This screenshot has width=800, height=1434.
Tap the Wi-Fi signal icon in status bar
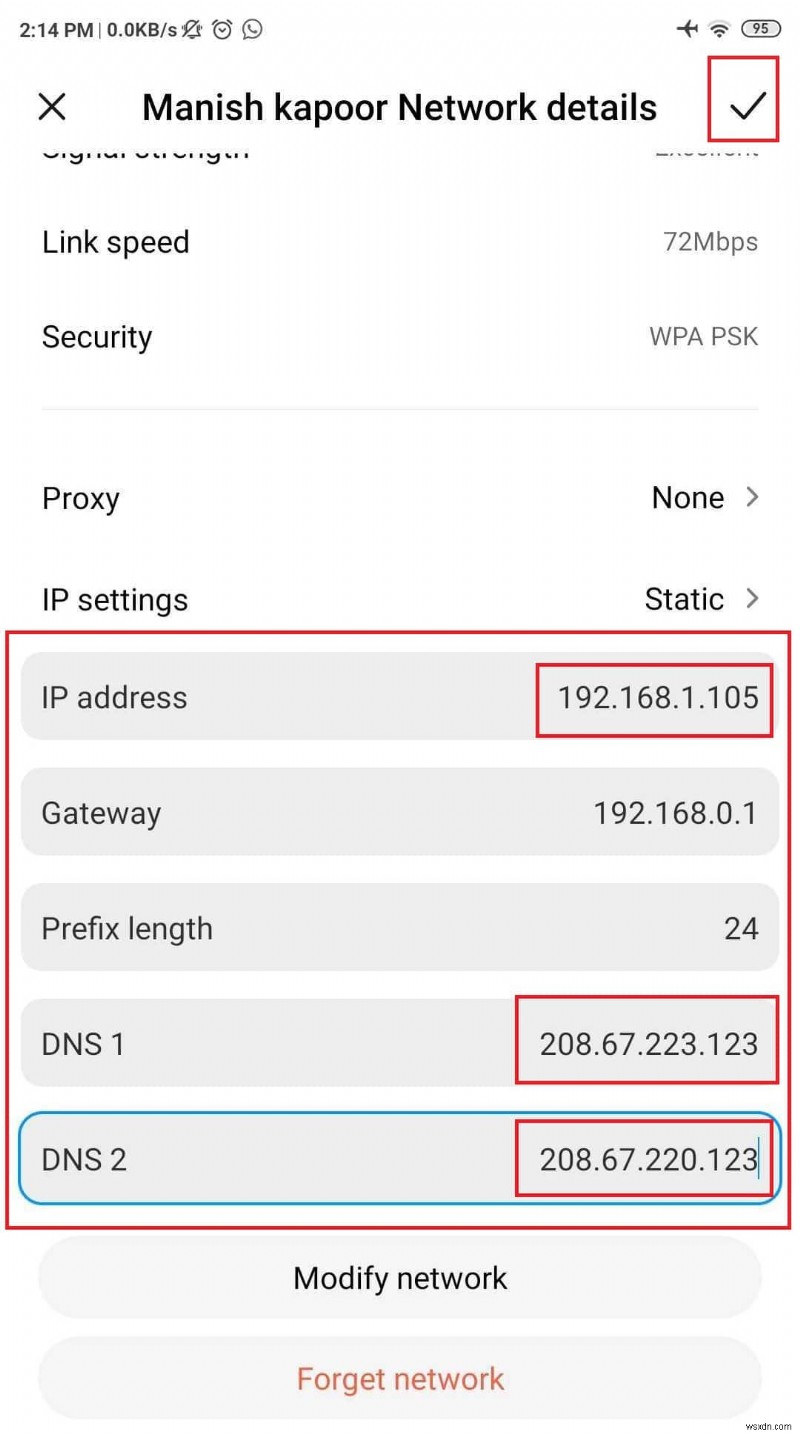click(x=722, y=30)
